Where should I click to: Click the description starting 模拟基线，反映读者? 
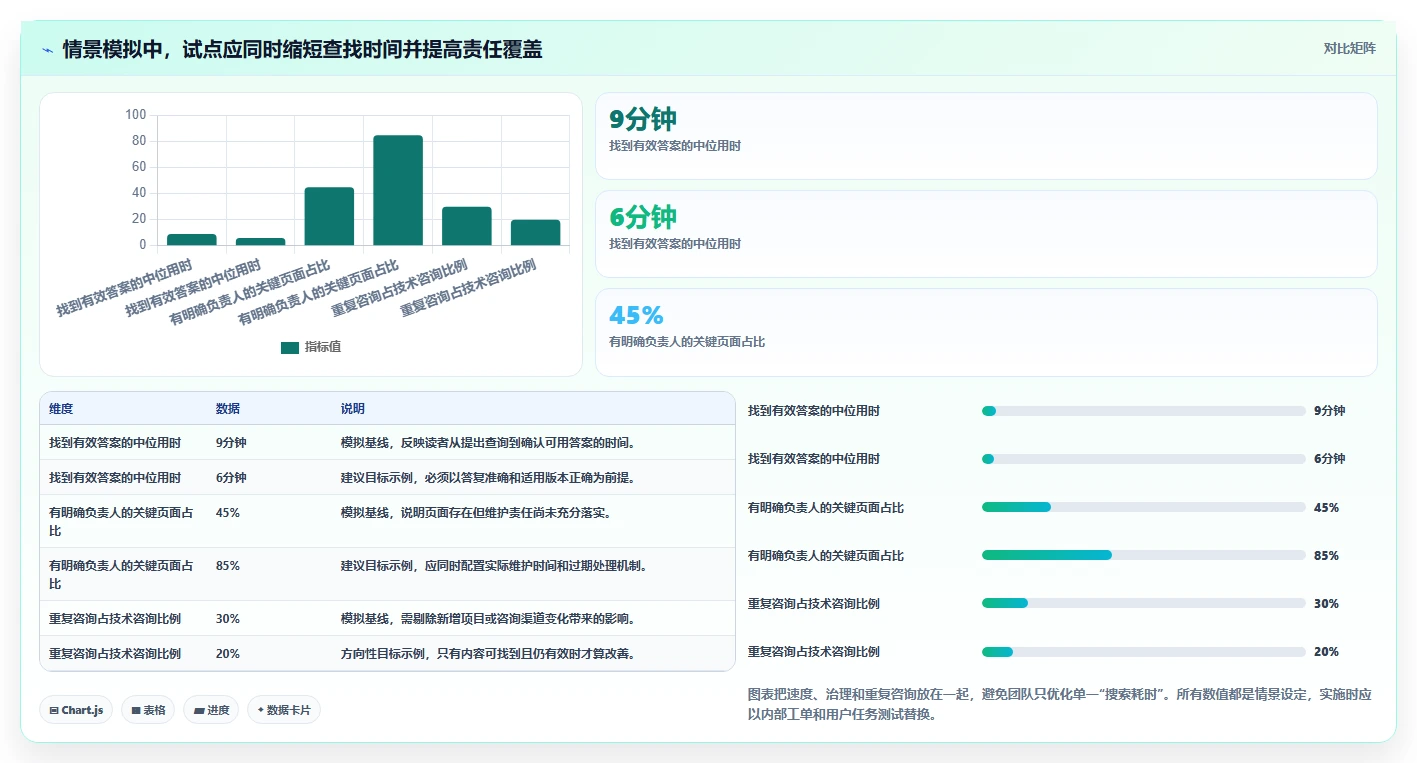[x=490, y=442]
